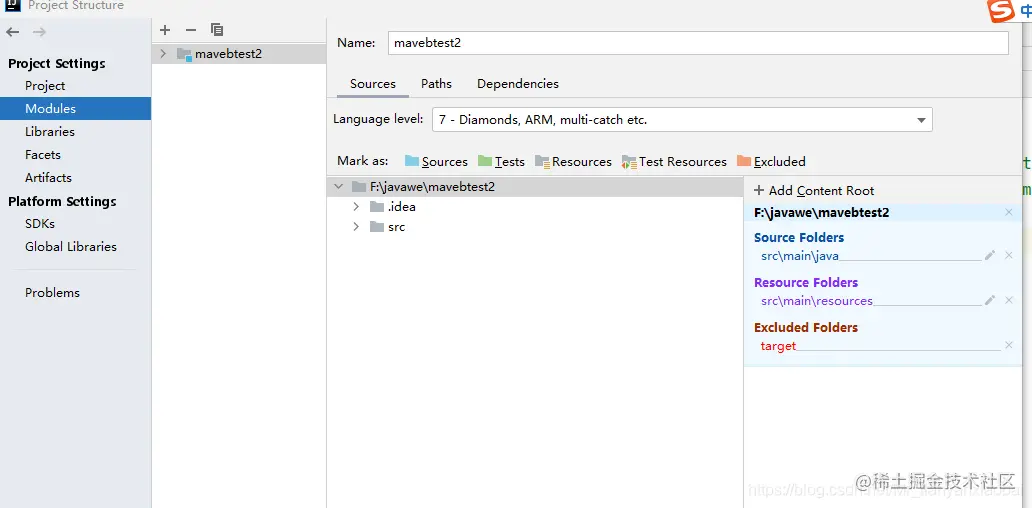
Task: Click src\main\java source folder link
Action: [800, 256]
